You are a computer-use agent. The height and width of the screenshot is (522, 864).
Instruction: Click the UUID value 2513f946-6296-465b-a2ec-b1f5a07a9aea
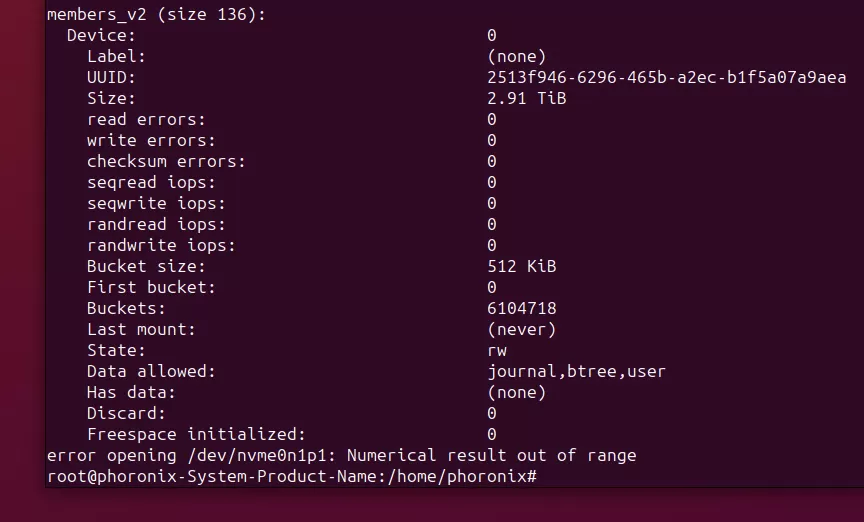pyautogui.click(x=666, y=77)
